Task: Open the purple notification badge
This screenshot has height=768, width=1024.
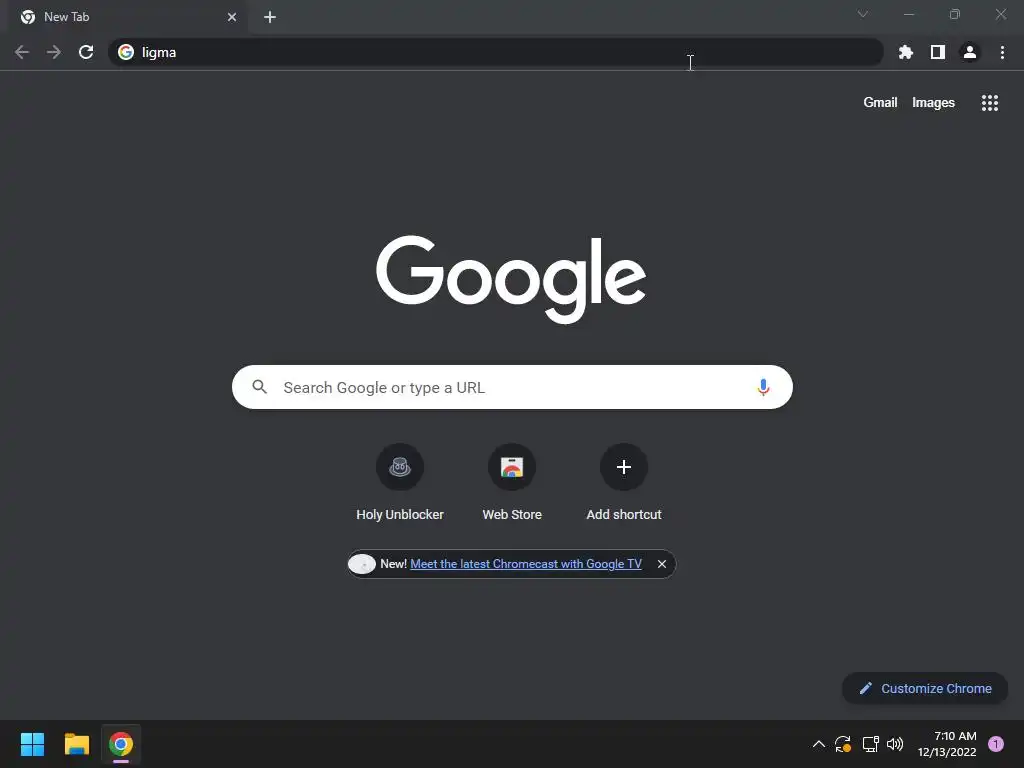Action: click(x=996, y=744)
